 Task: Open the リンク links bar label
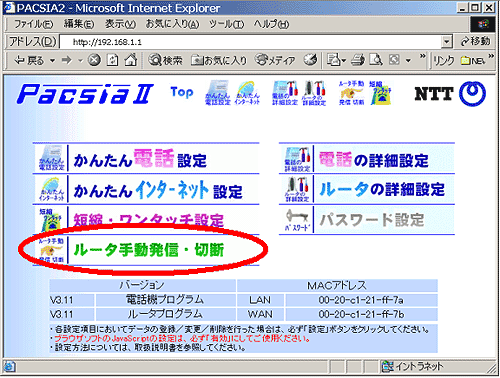tap(443, 61)
